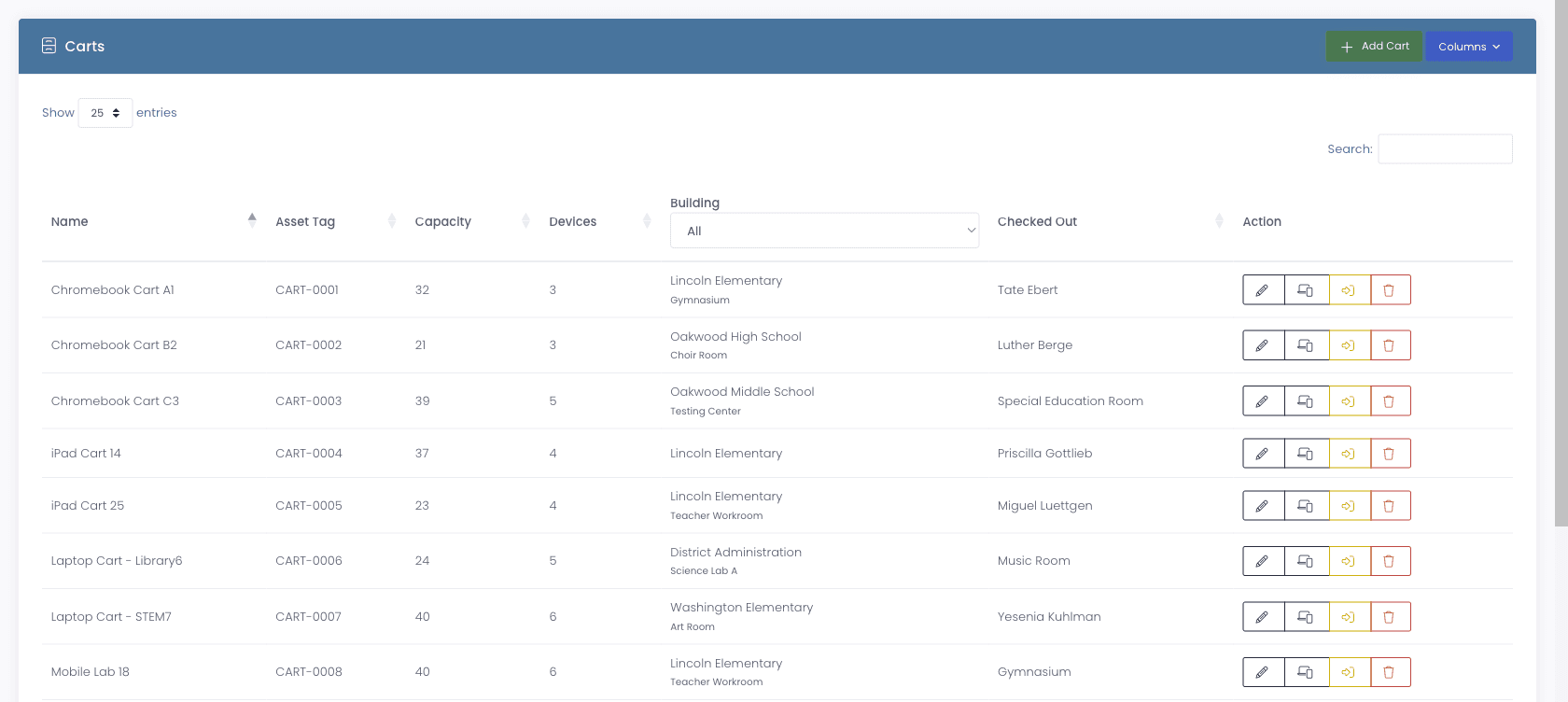The height and width of the screenshot is (702, 1568).
Task: Click Oakwood Middle School building text
Action: (x=742, y=392)
